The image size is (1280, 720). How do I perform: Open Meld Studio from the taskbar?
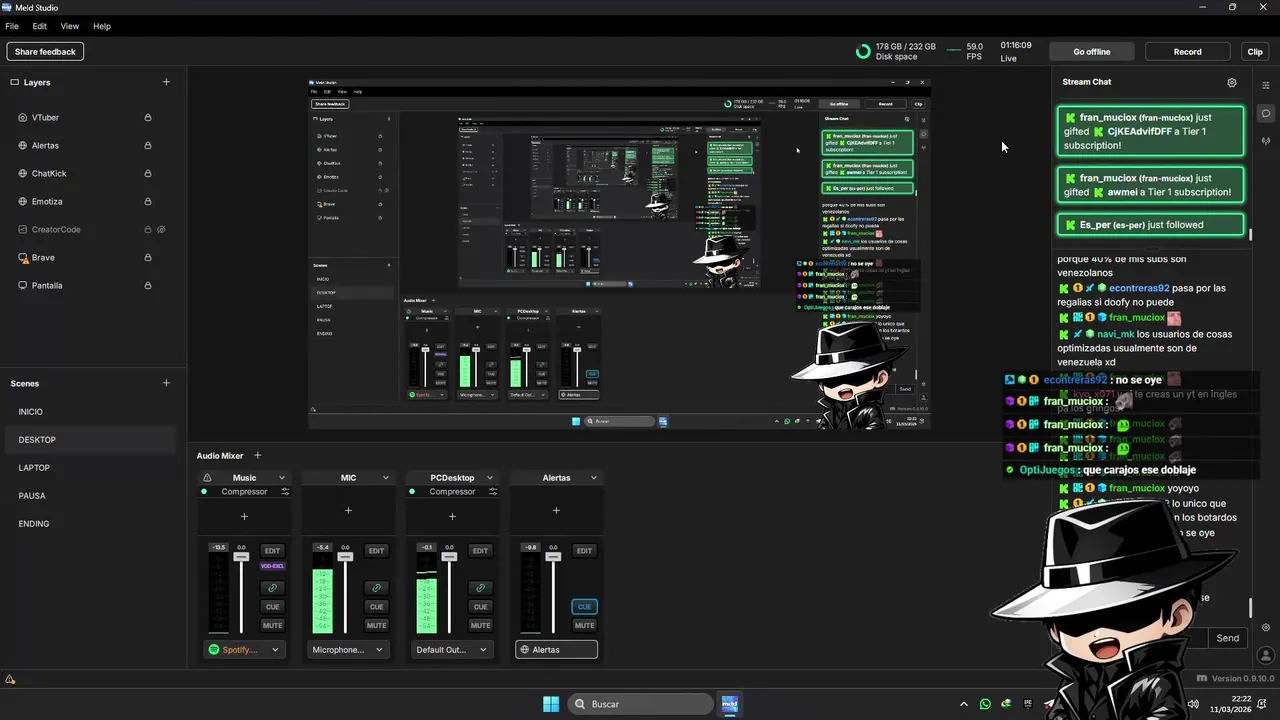click(730, 704)
